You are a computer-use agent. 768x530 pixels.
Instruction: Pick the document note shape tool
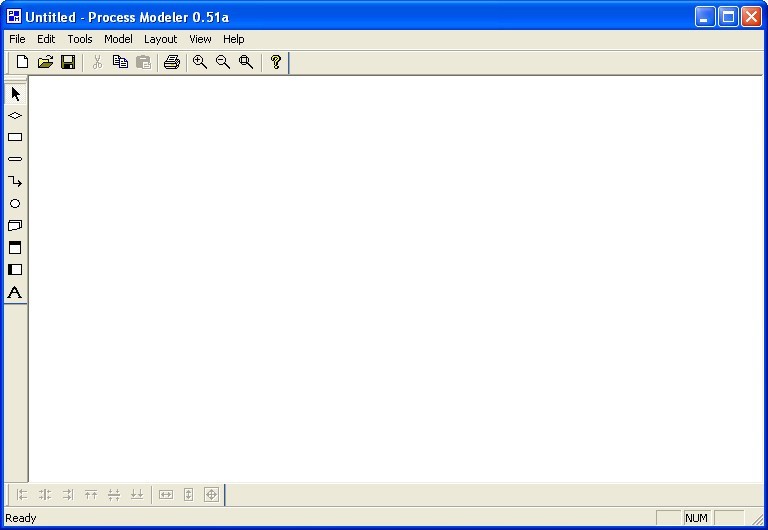15,226
